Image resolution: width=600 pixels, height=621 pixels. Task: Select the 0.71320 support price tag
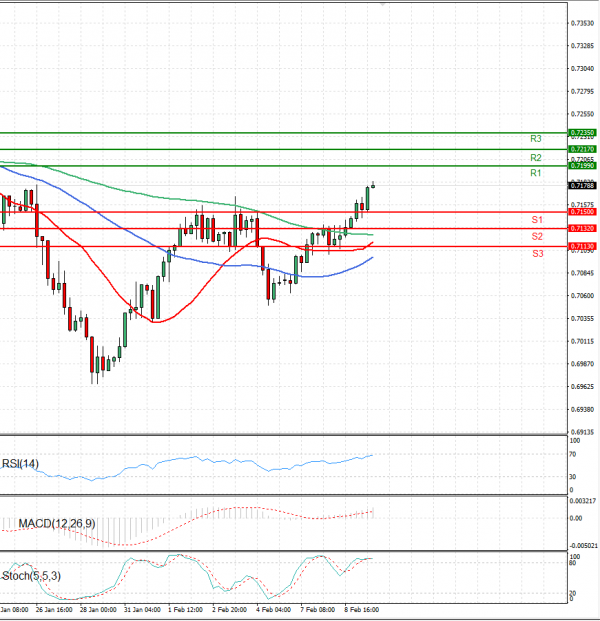click(x=582, y=229)
